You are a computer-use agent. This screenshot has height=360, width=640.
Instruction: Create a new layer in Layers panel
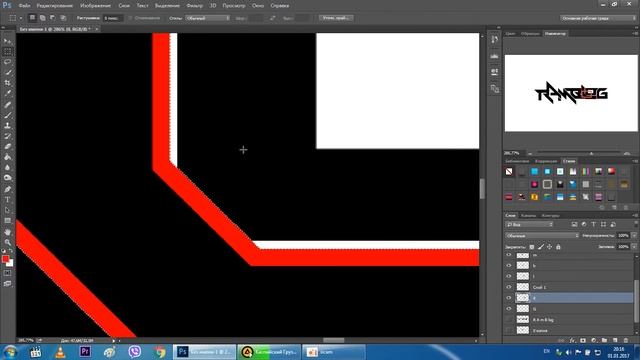(615, 340)
